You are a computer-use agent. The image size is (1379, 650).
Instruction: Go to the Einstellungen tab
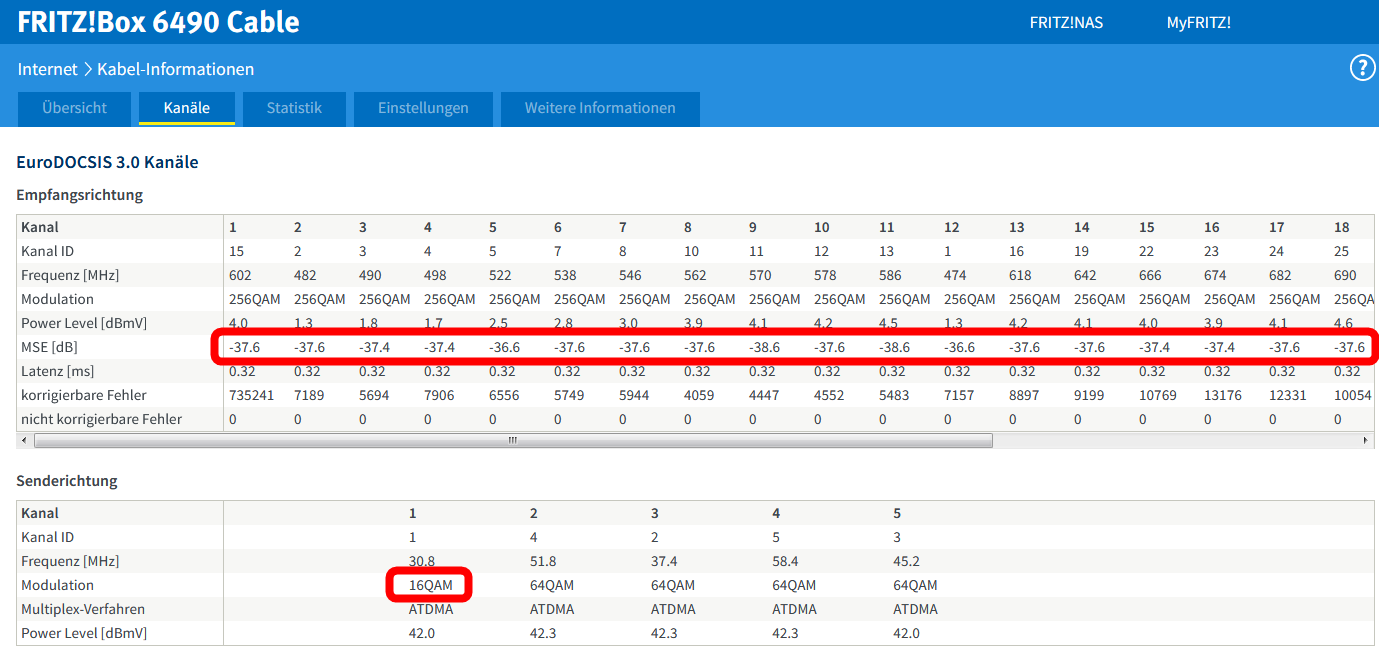click(423, 108)
